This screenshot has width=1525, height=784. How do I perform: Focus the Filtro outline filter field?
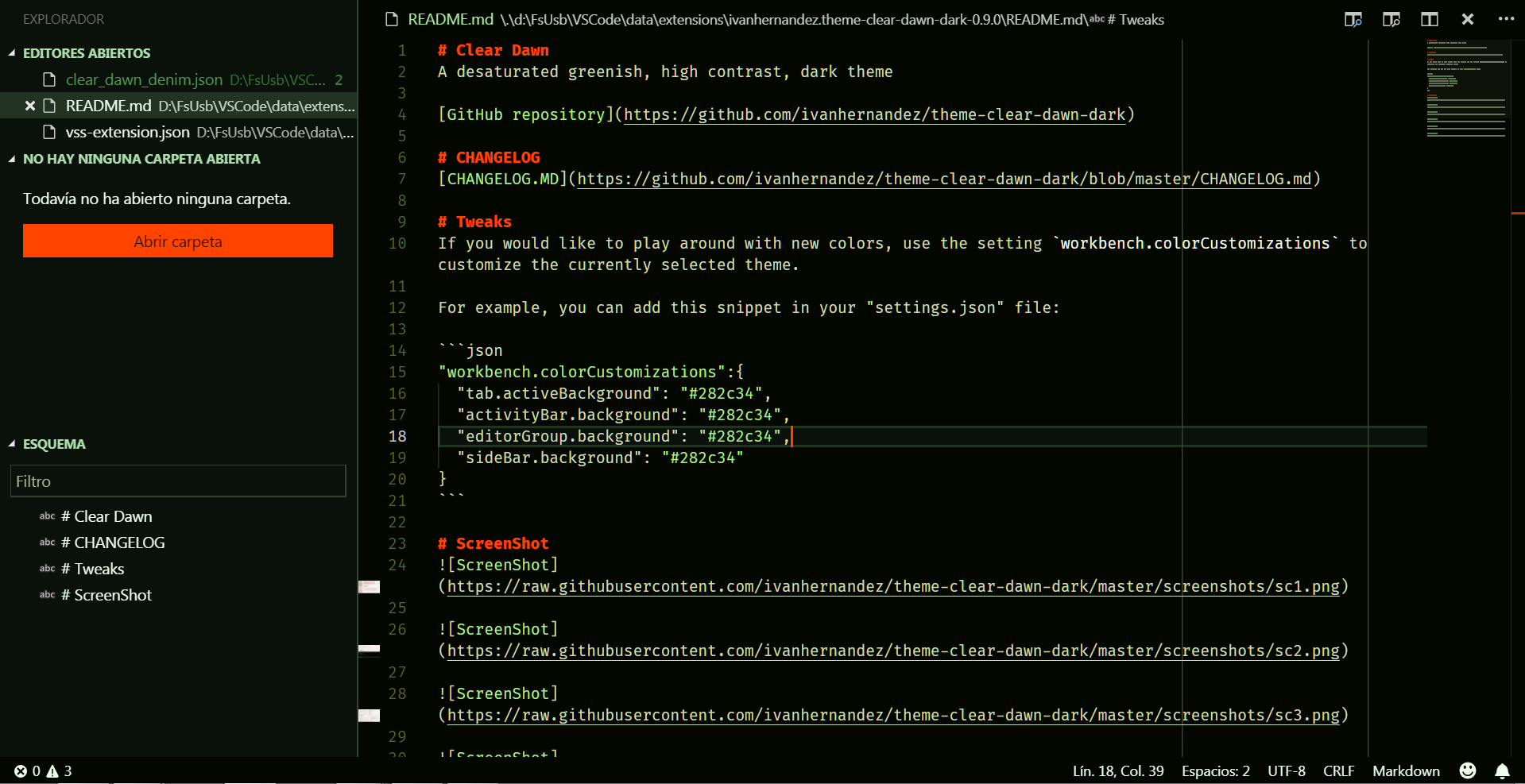coord(178,481)
